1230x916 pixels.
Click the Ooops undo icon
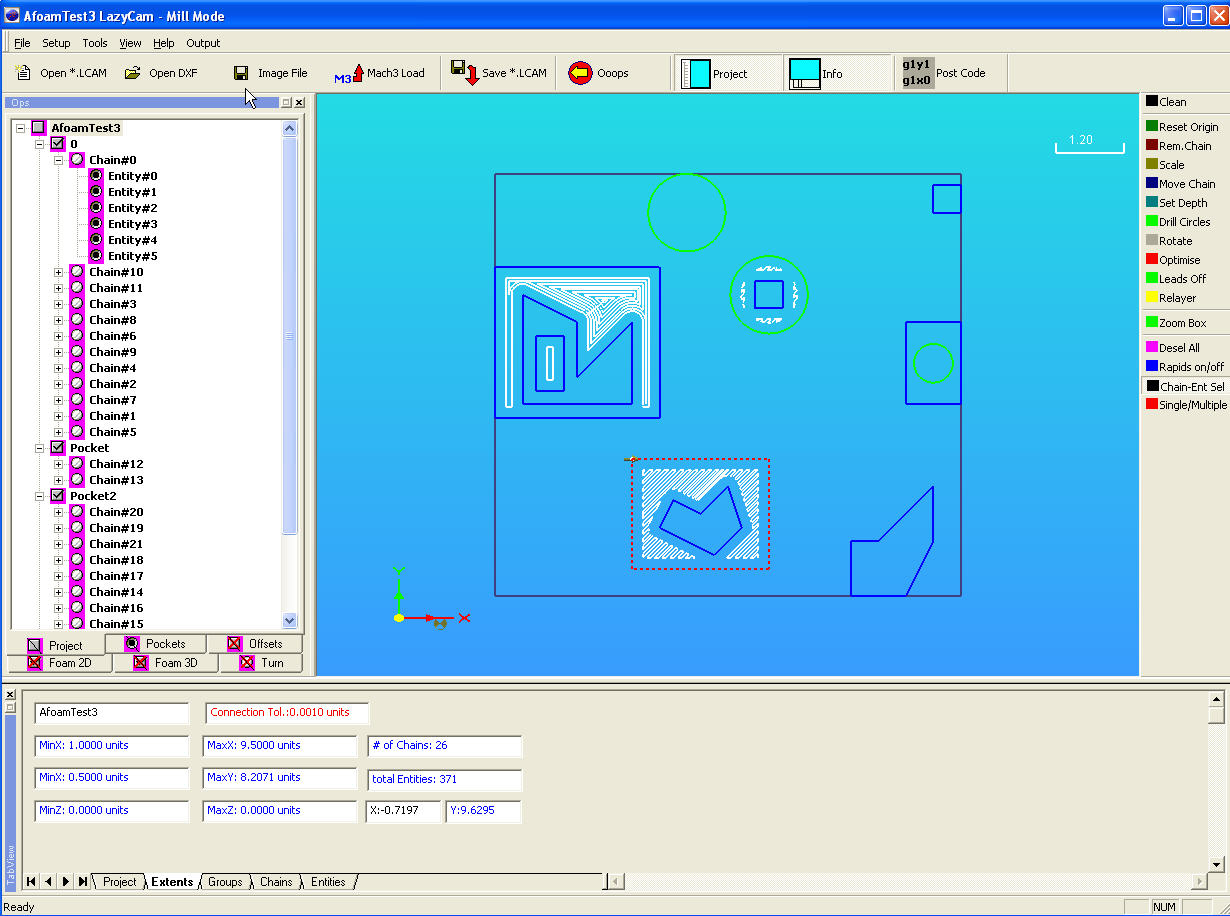(580, 73)
